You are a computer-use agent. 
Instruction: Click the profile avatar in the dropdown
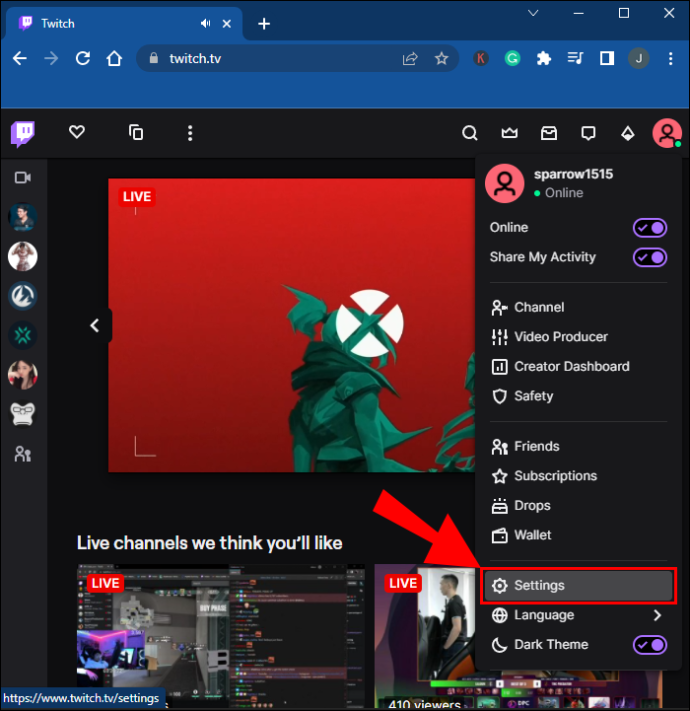click(x=505, y=183)
